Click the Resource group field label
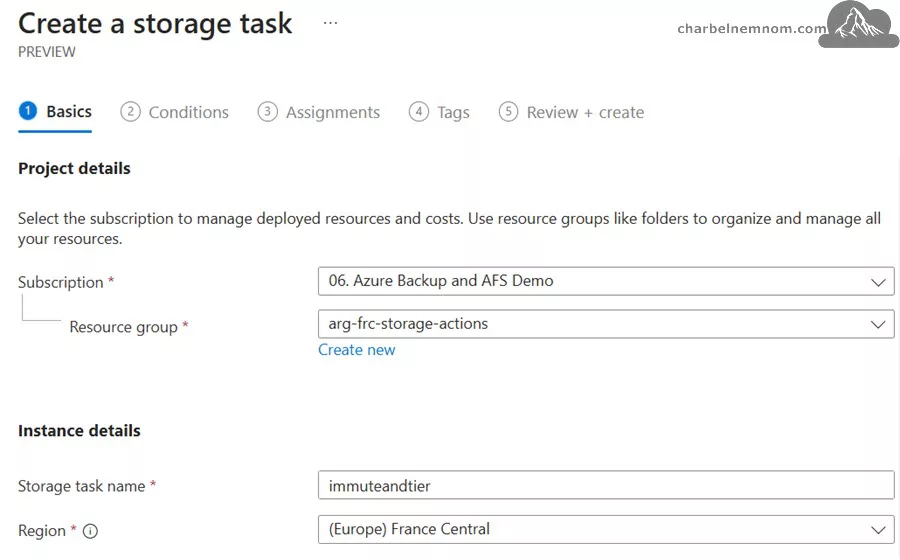 [x=123, y=327]
